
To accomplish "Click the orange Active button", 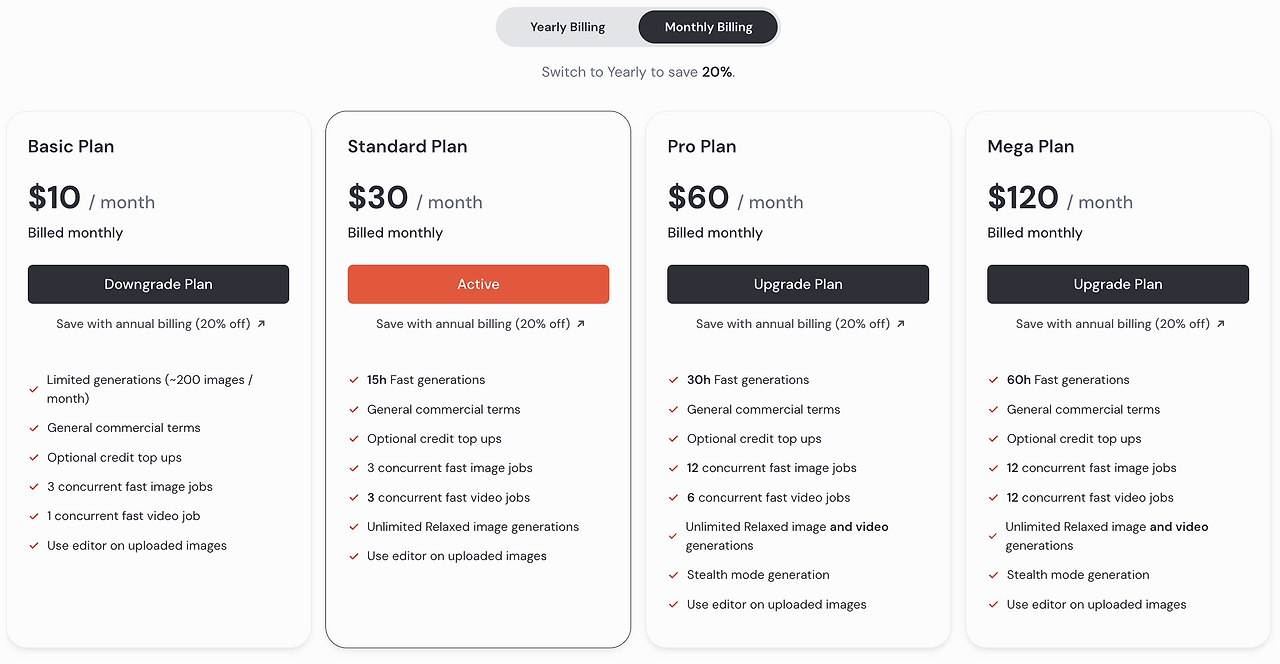I will point(478,284).
